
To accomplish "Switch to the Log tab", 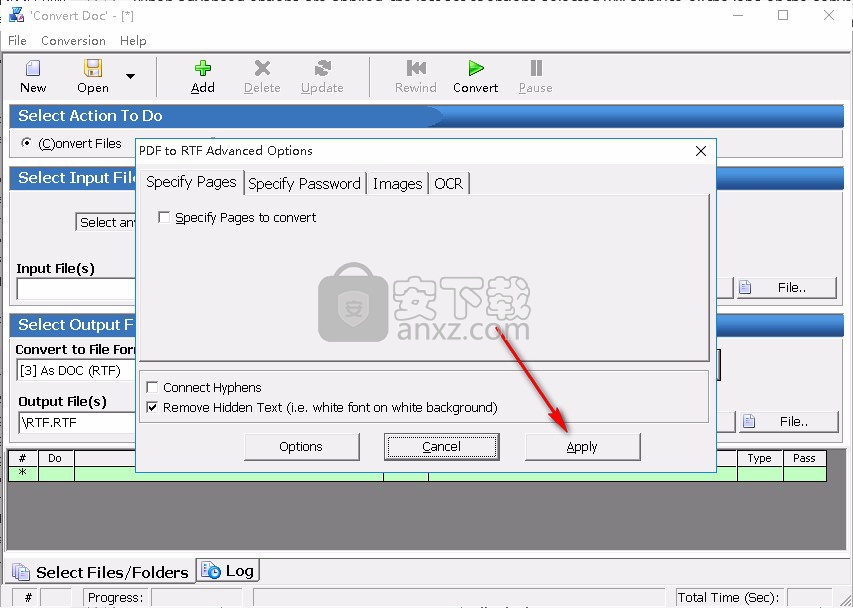I will [x=227, y=571].
